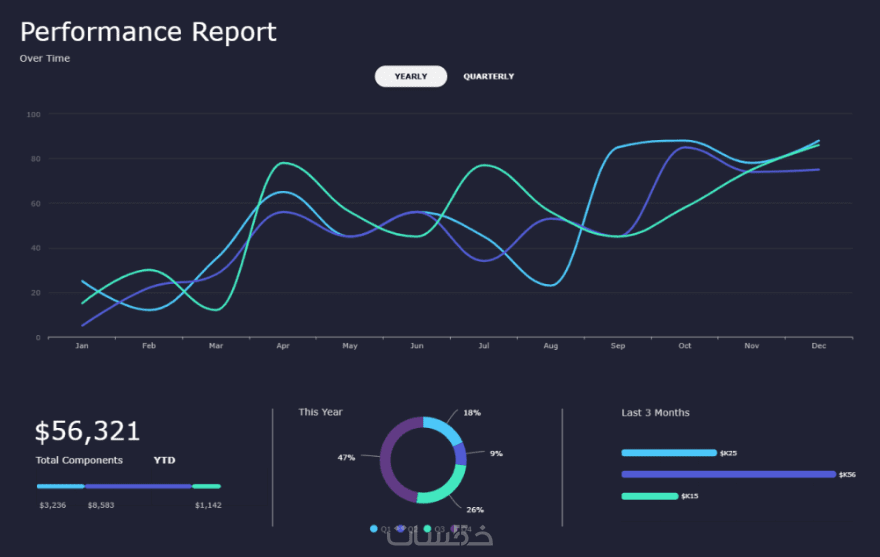Select the YEARLY view toggle
Image resolution: width=880 pixels, height=557 pixels.
(x=411, y=76)
